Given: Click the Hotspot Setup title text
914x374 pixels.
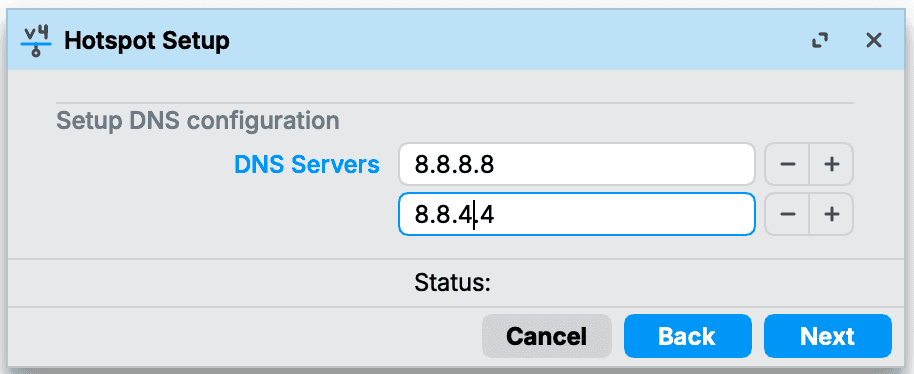Looking at the screenshot, I should [x=147, y=41].
